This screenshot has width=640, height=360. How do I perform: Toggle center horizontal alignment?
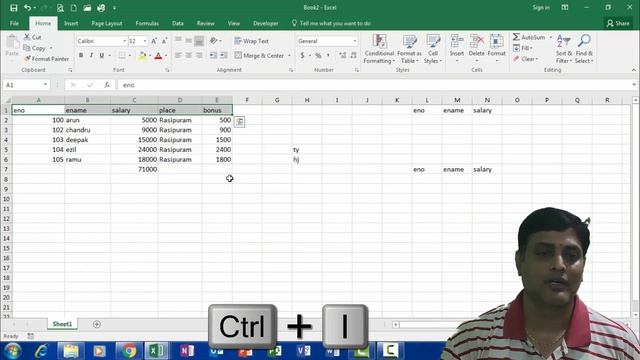click(189, 55)
